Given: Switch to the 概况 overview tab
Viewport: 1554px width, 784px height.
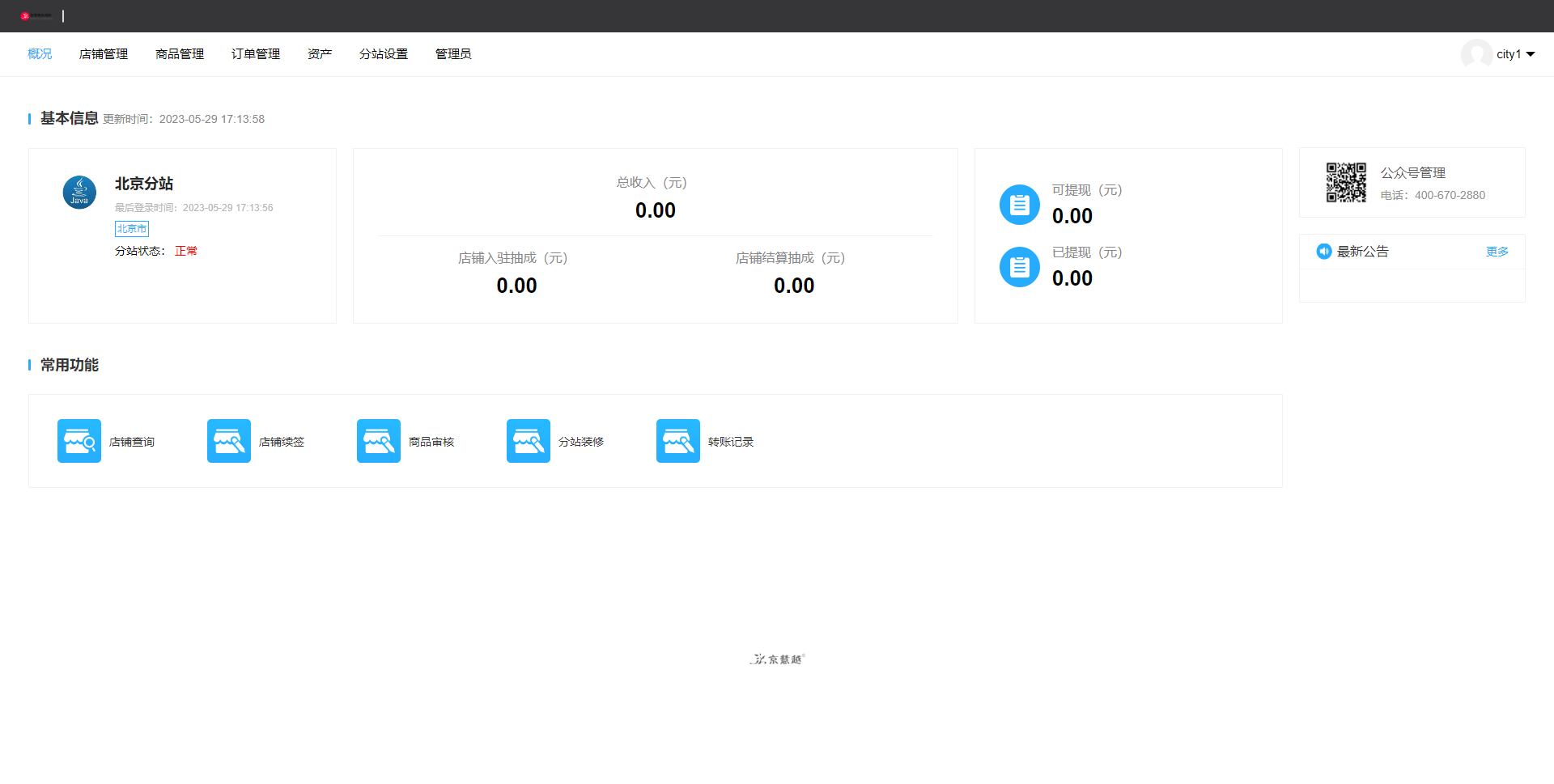Looking at the screenshot, I should (40, 54).
